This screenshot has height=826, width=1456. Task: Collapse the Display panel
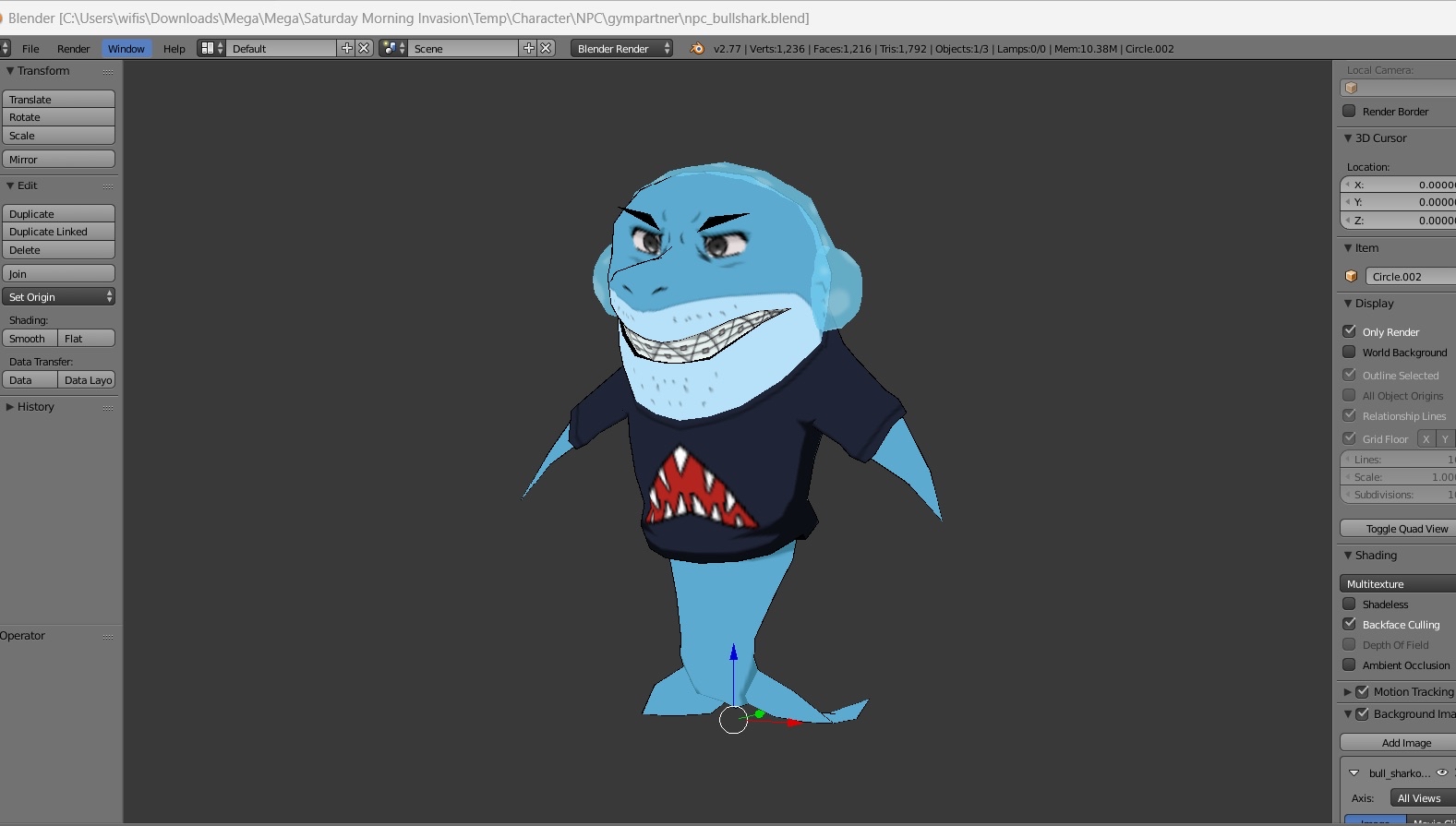tap(1348, 303)
